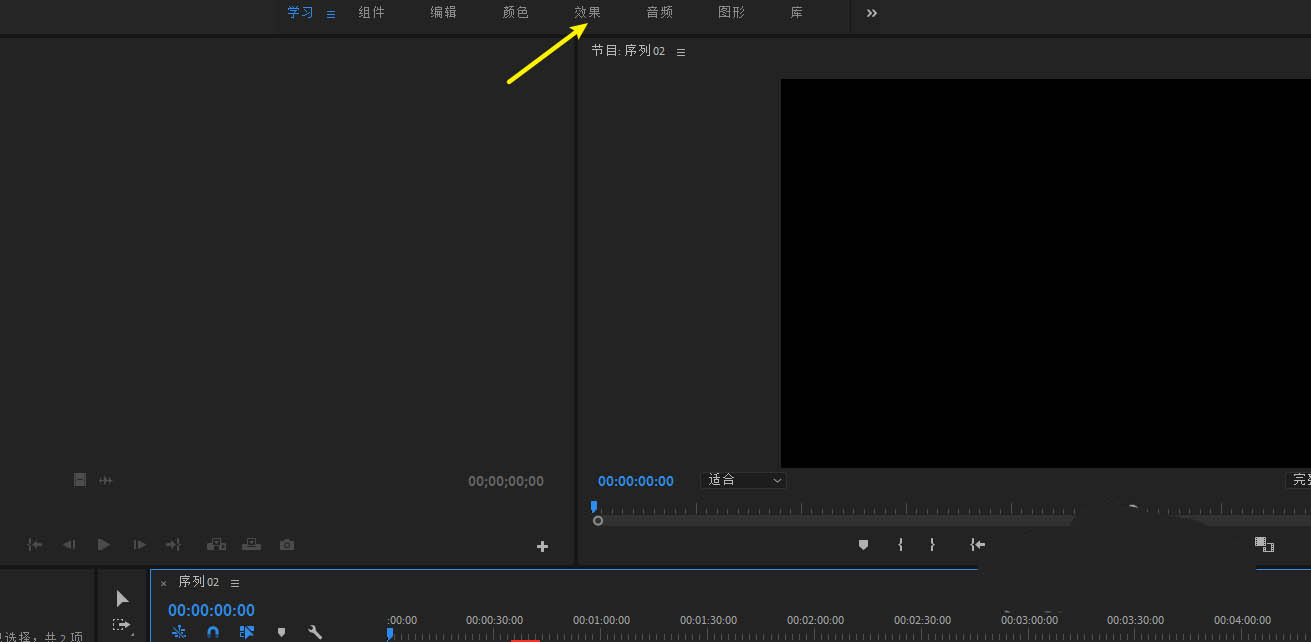
Task: Click the black program monitor preview
Action: pyautogui.click(x=1045, y=273)
